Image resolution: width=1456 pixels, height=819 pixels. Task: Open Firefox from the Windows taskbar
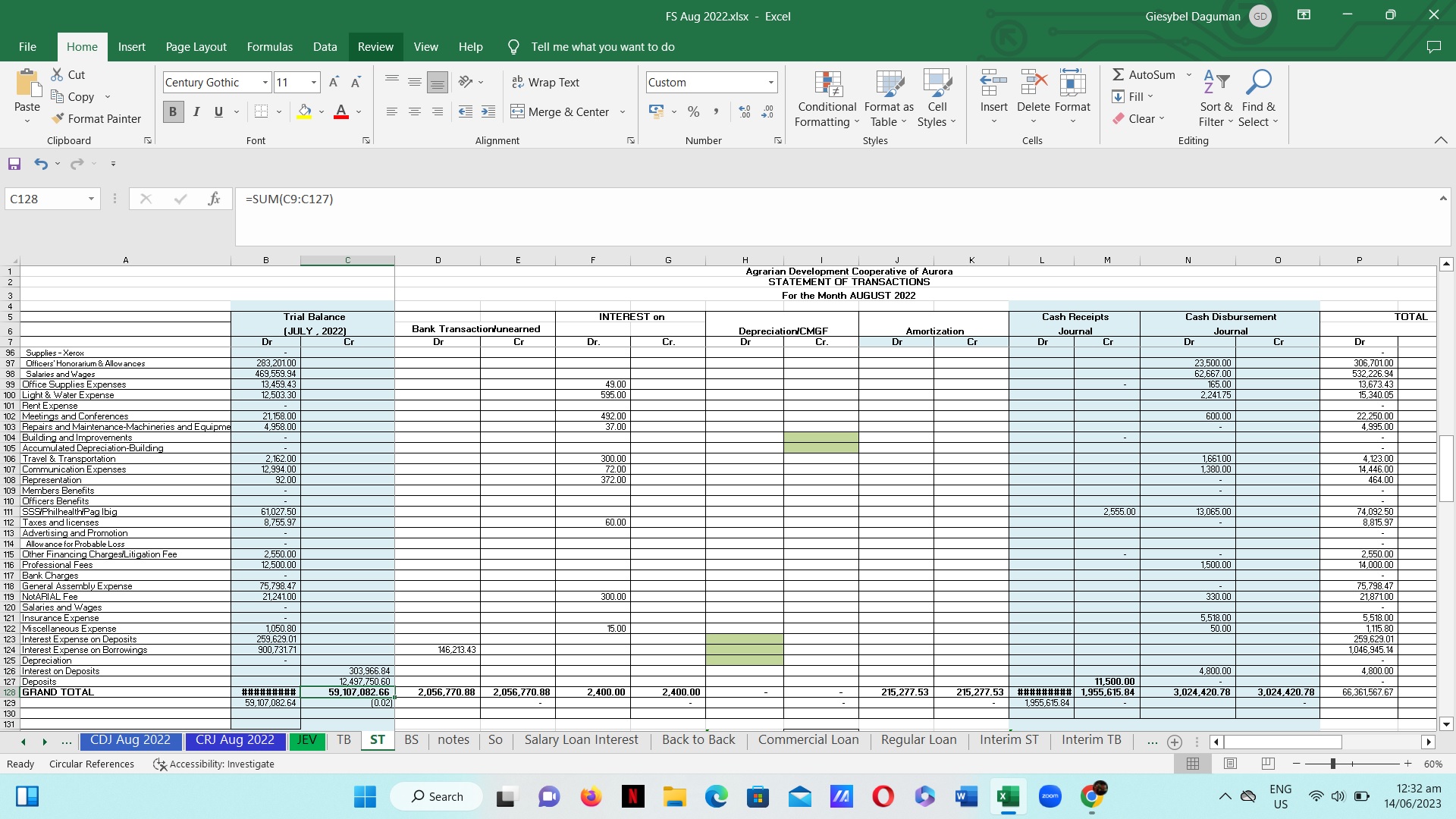point(591,796)
